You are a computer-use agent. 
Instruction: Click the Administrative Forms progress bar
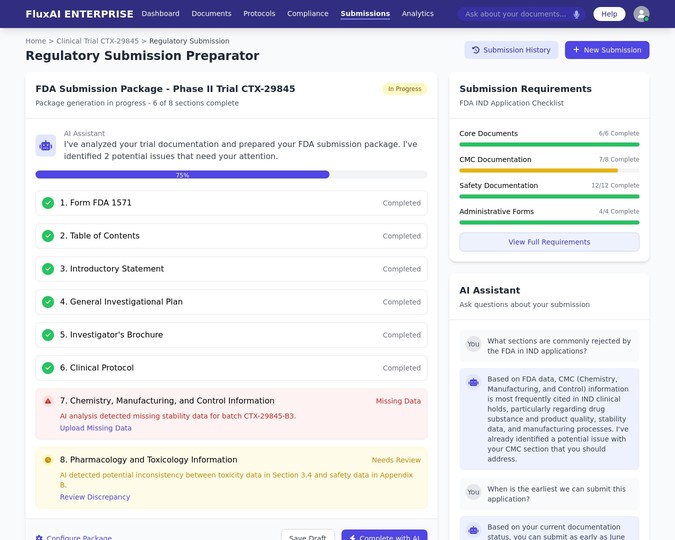coord(549,223)
